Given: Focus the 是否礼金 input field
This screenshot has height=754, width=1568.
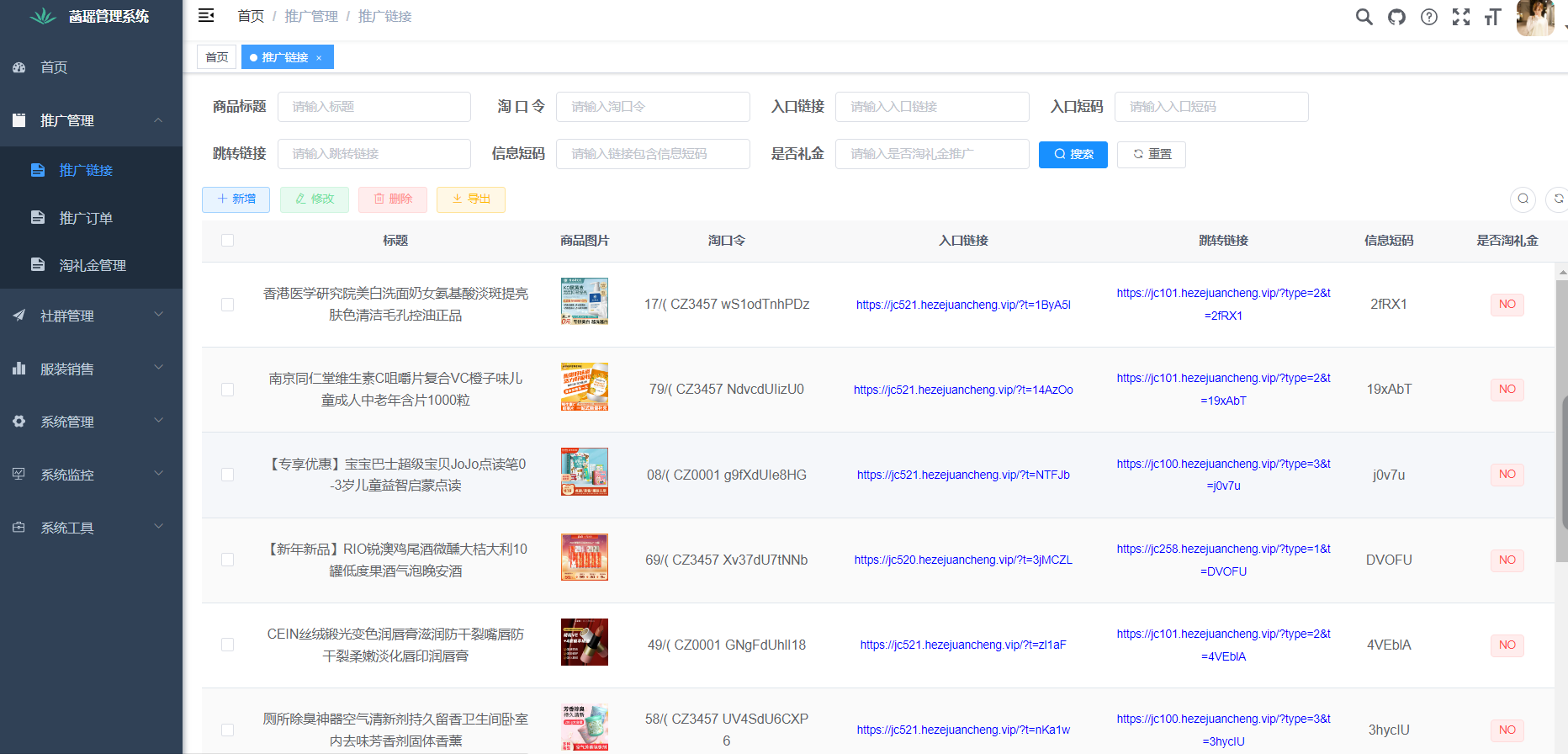Looking at the screenshot, I should point(932,154).
